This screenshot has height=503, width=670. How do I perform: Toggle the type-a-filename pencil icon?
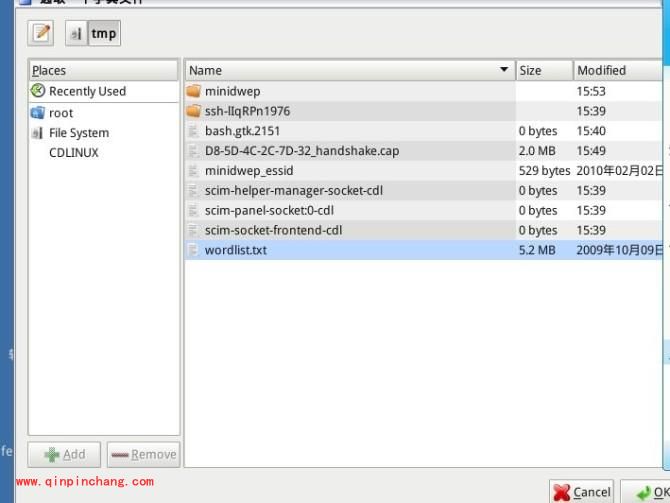coord(42,33)
